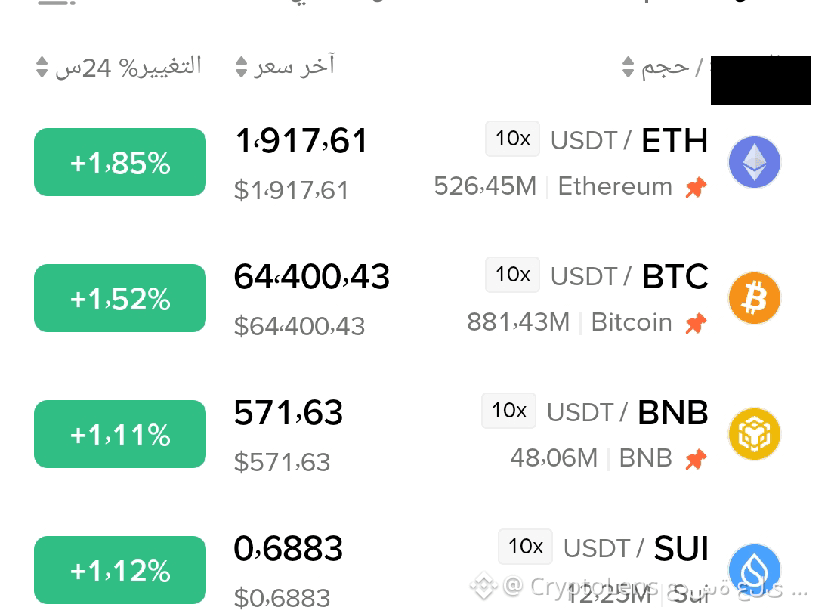Open the ETH price 1,917,61
The image size is (815, 611).
click(x=301, y=141)
